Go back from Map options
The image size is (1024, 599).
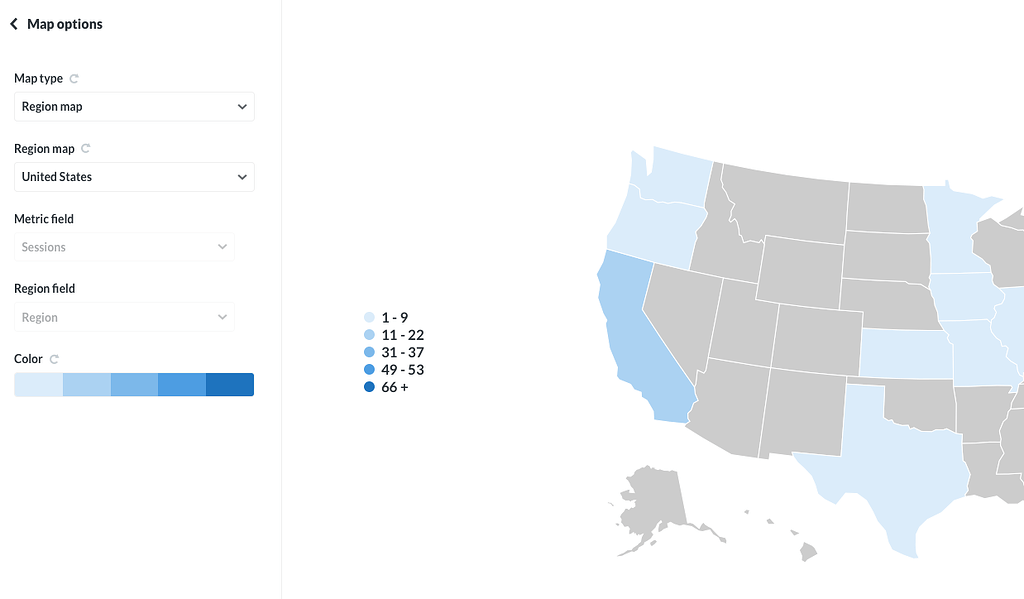pos(14,24)
